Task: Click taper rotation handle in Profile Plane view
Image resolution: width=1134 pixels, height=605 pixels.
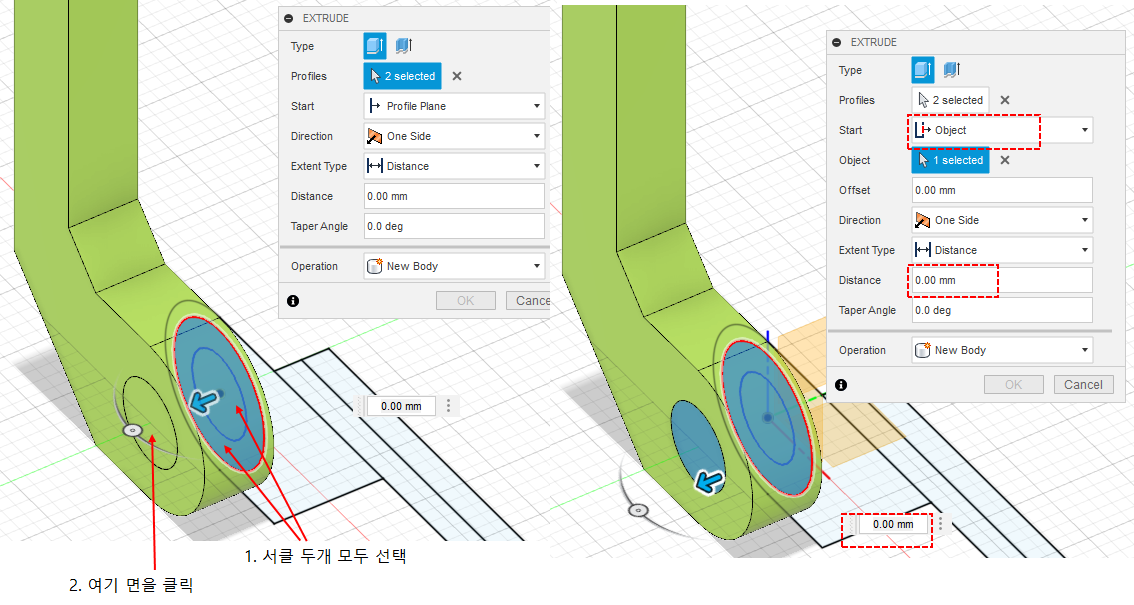Action: 132,431
